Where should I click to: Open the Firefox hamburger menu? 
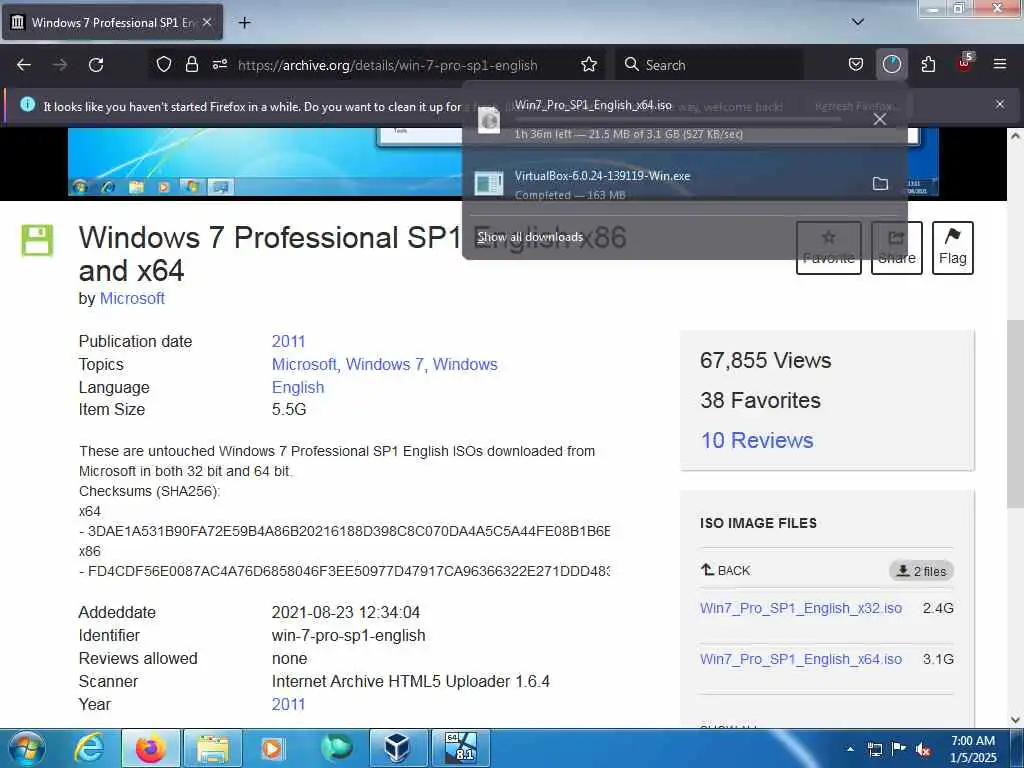pyautogui.click(x=1000, y=65)
